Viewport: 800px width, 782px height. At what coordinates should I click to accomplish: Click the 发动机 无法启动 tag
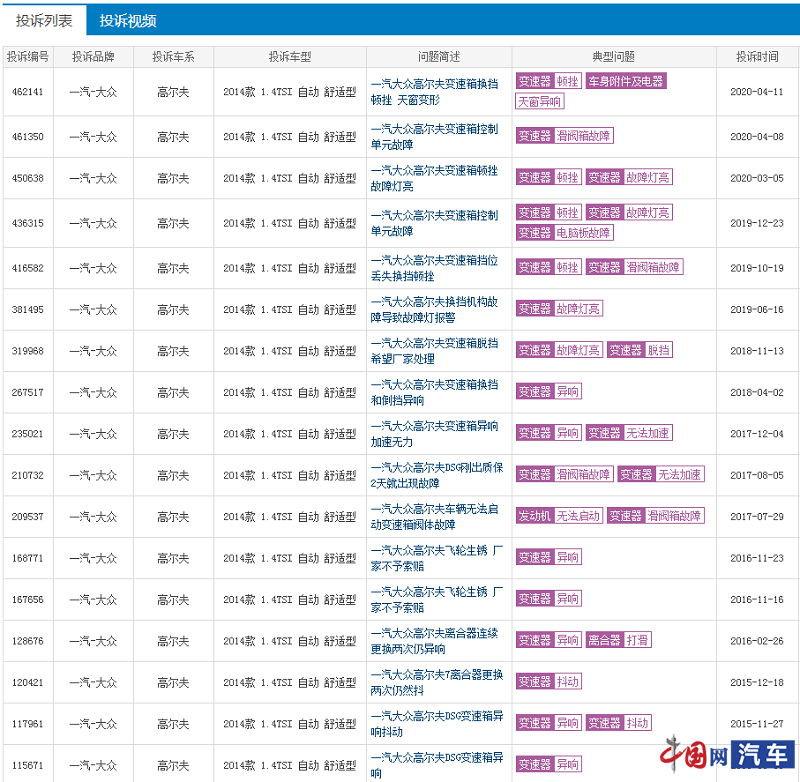pyautogui.click(x=559, y=516)
